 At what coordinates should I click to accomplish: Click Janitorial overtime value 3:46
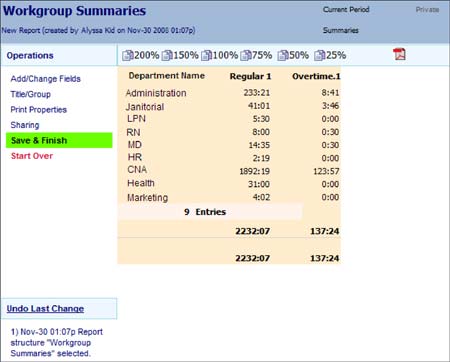[x=330, y=106]
